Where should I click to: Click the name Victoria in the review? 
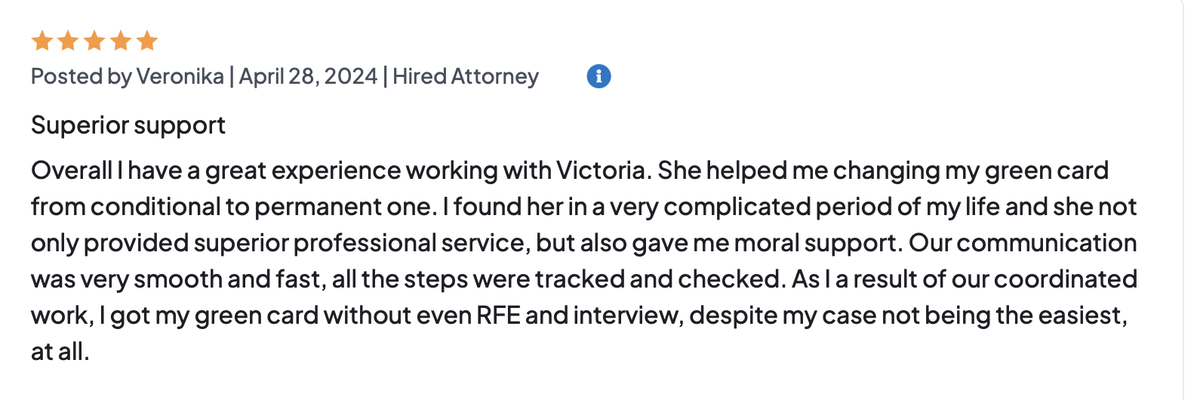pyautogui.click(x=600, y=171)
